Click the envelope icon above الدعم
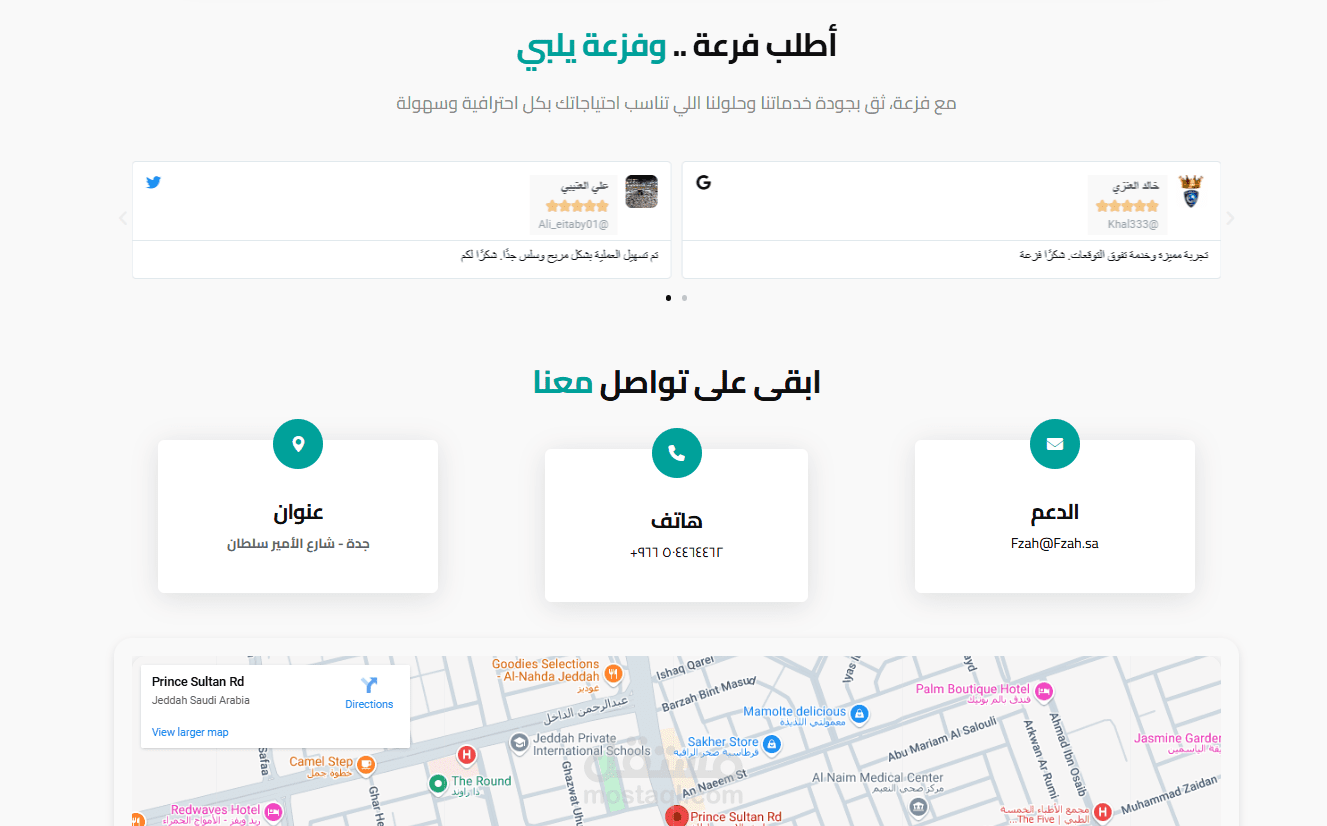The height and width of the screenshot is (826, 1327). [x=1055, y=444]
